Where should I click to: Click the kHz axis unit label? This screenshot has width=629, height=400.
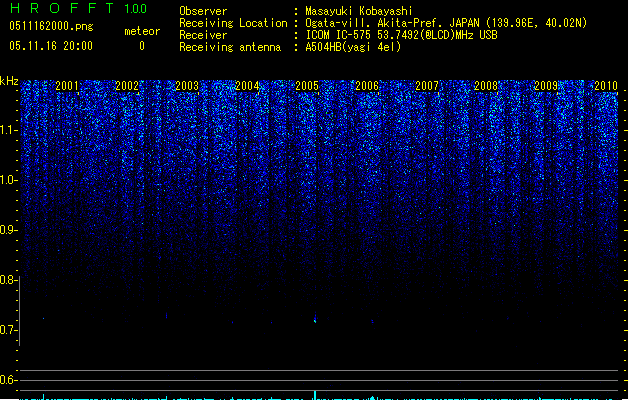[9, 81]
